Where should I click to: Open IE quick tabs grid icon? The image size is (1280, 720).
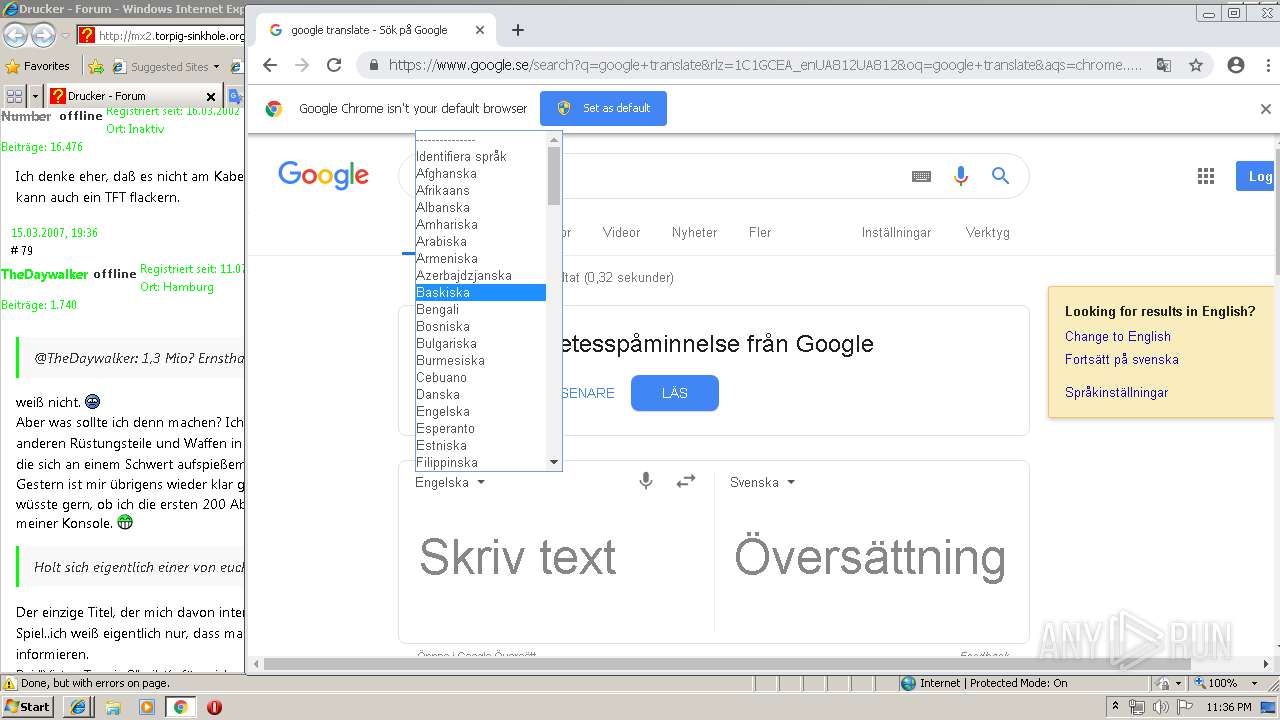pyautogui.click(x=14, y=96)
